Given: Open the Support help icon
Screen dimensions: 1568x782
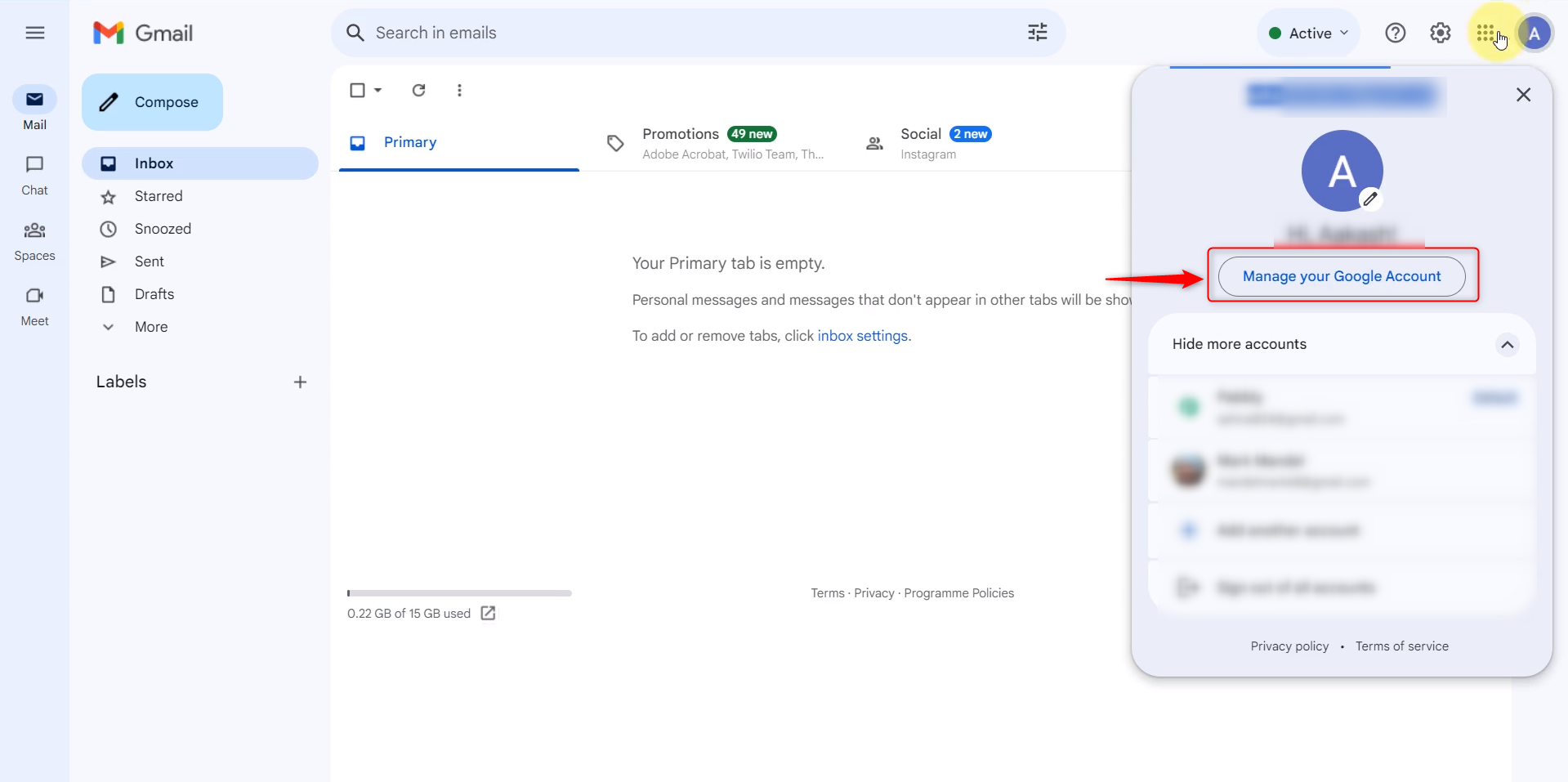Looking at the screenshot, I should 1395,33.
